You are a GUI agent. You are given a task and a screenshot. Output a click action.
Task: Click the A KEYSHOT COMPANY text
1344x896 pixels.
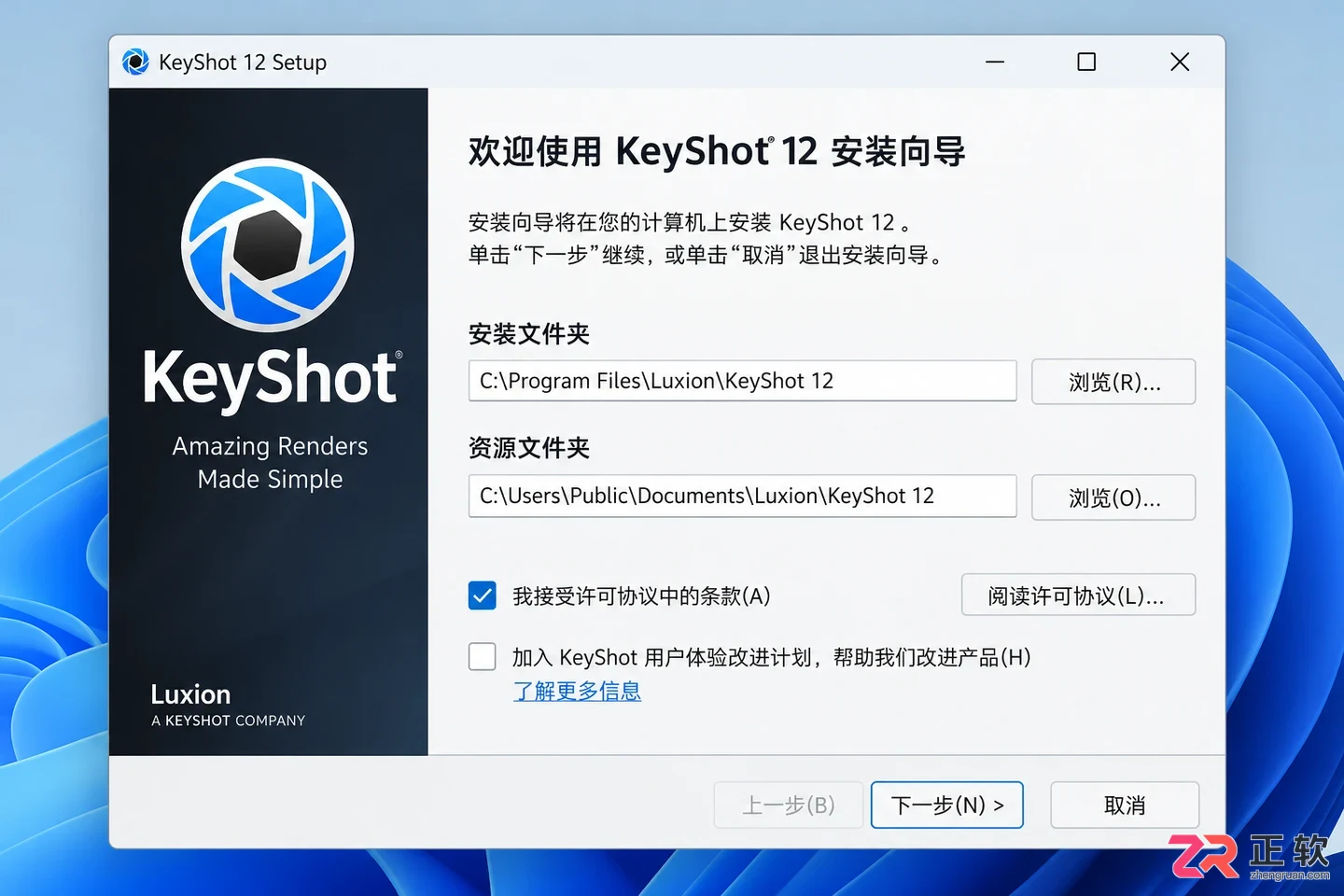point(228,721)
